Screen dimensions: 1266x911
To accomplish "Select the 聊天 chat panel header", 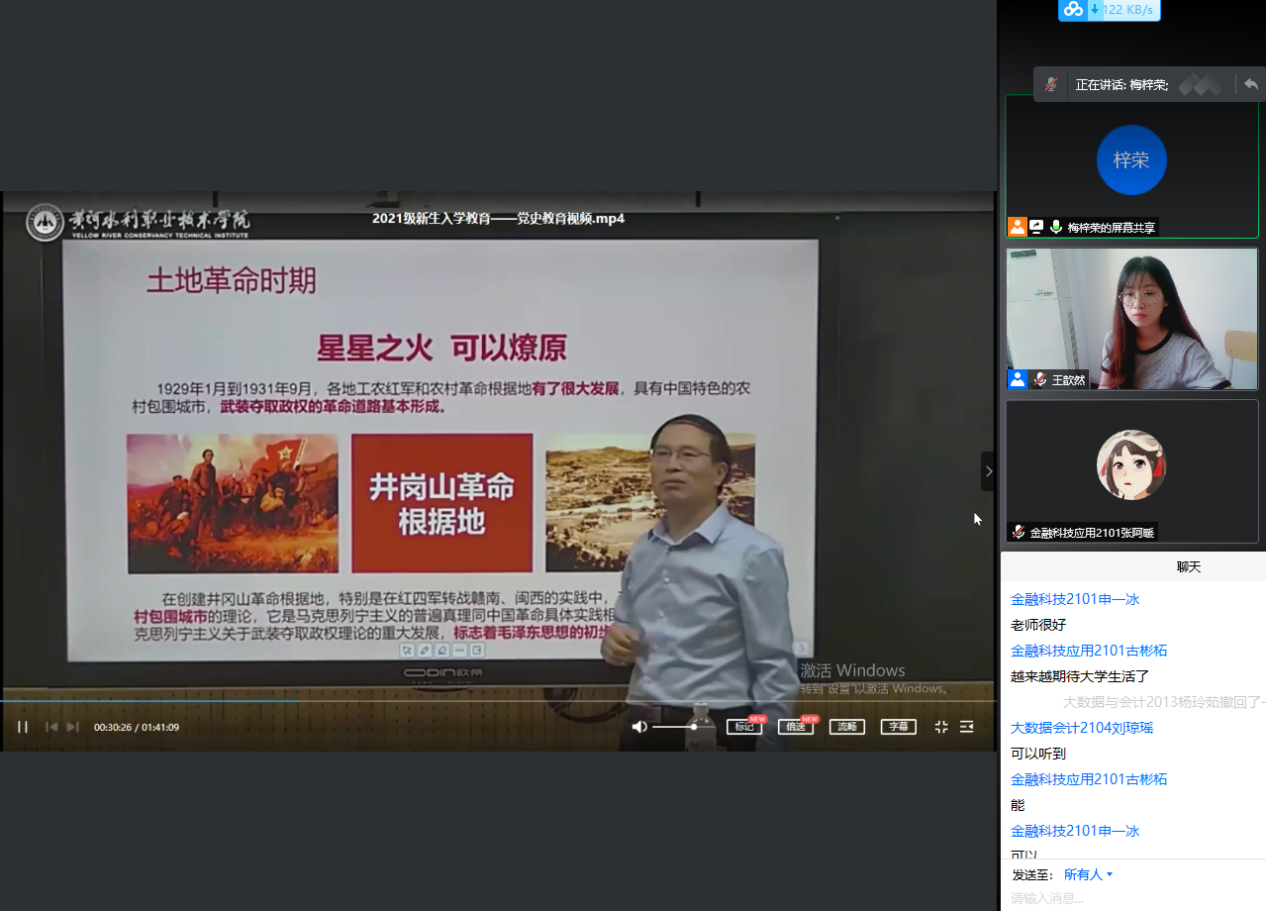I will (x=1188, y=567).
